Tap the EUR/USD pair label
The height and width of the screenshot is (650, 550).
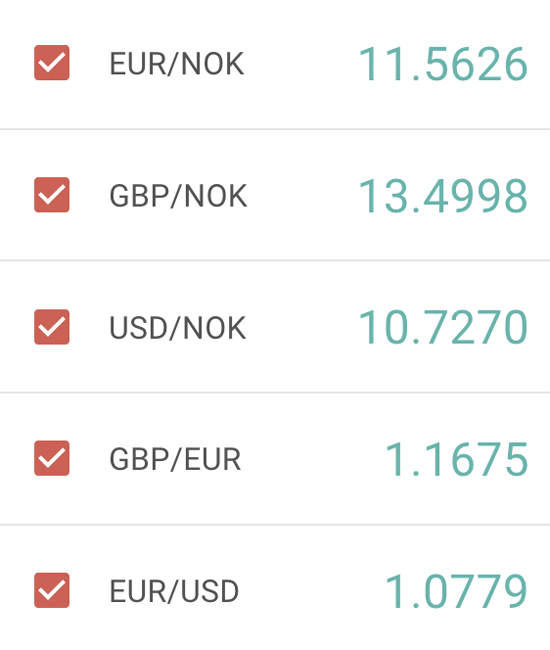point(174,591)
